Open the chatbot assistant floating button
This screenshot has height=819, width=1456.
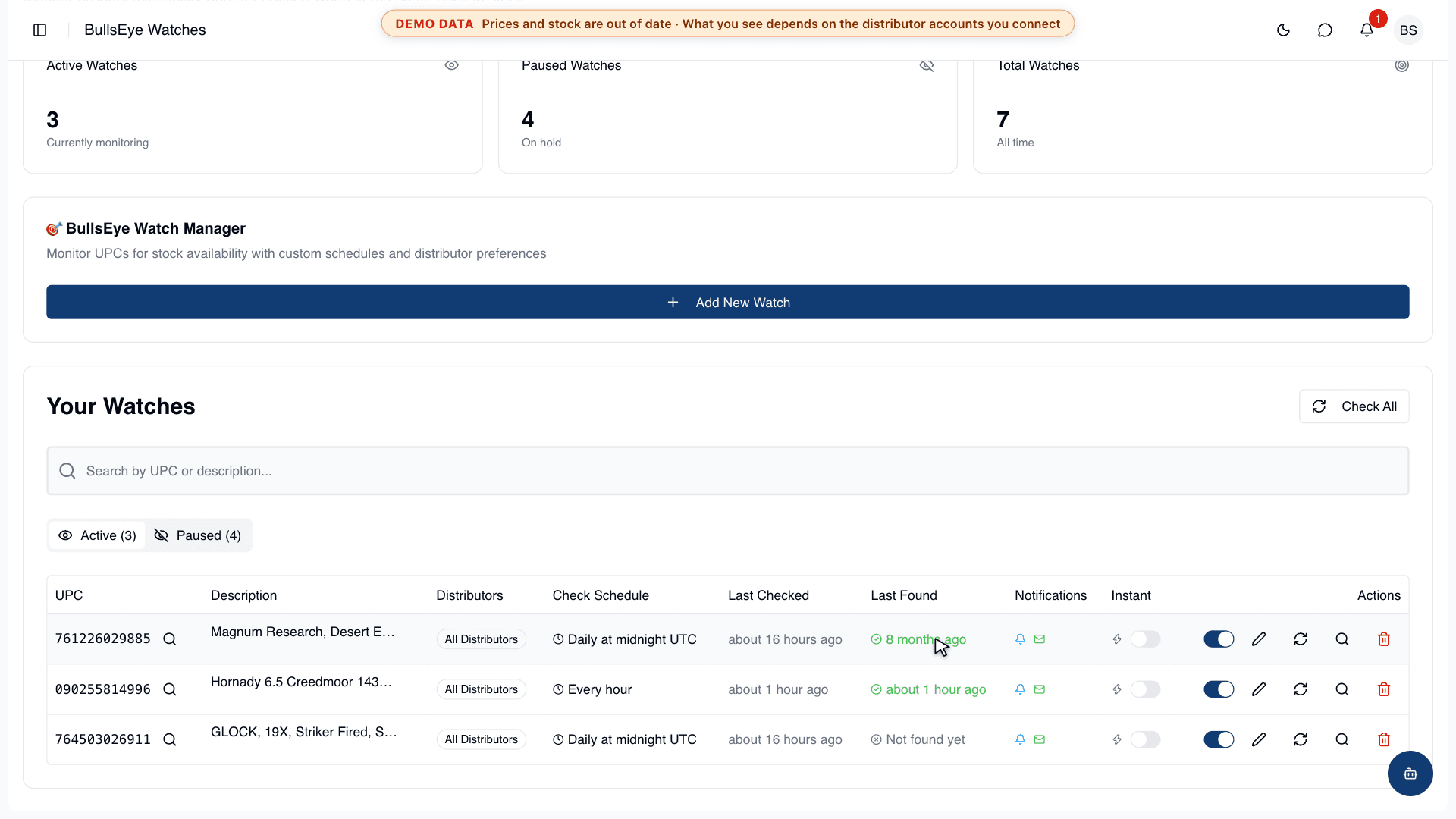click(x=1410, y=773)
